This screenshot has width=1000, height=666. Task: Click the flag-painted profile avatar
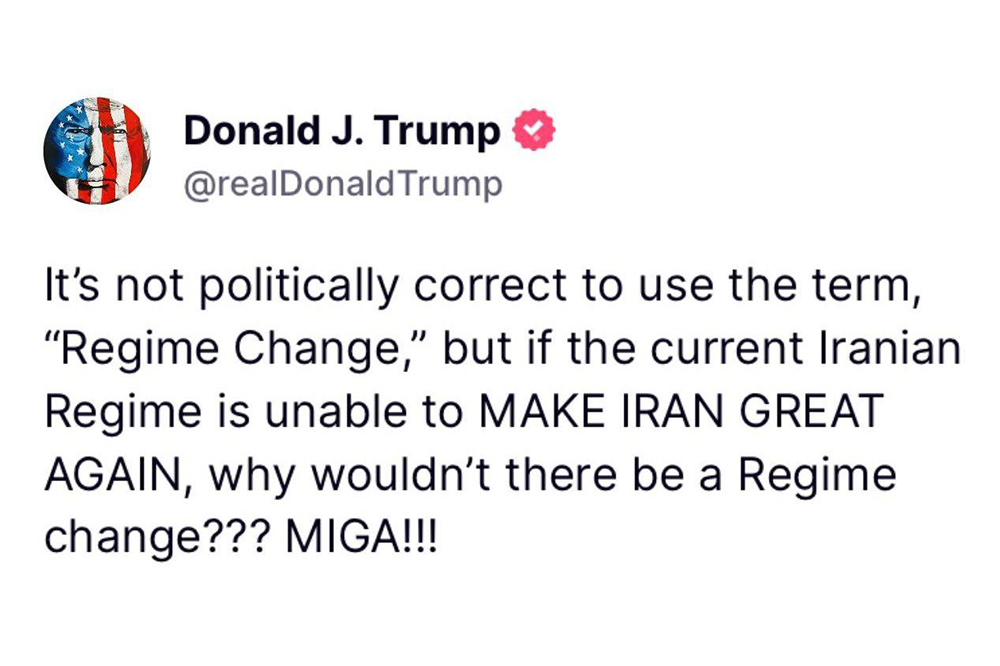[96, 152]
